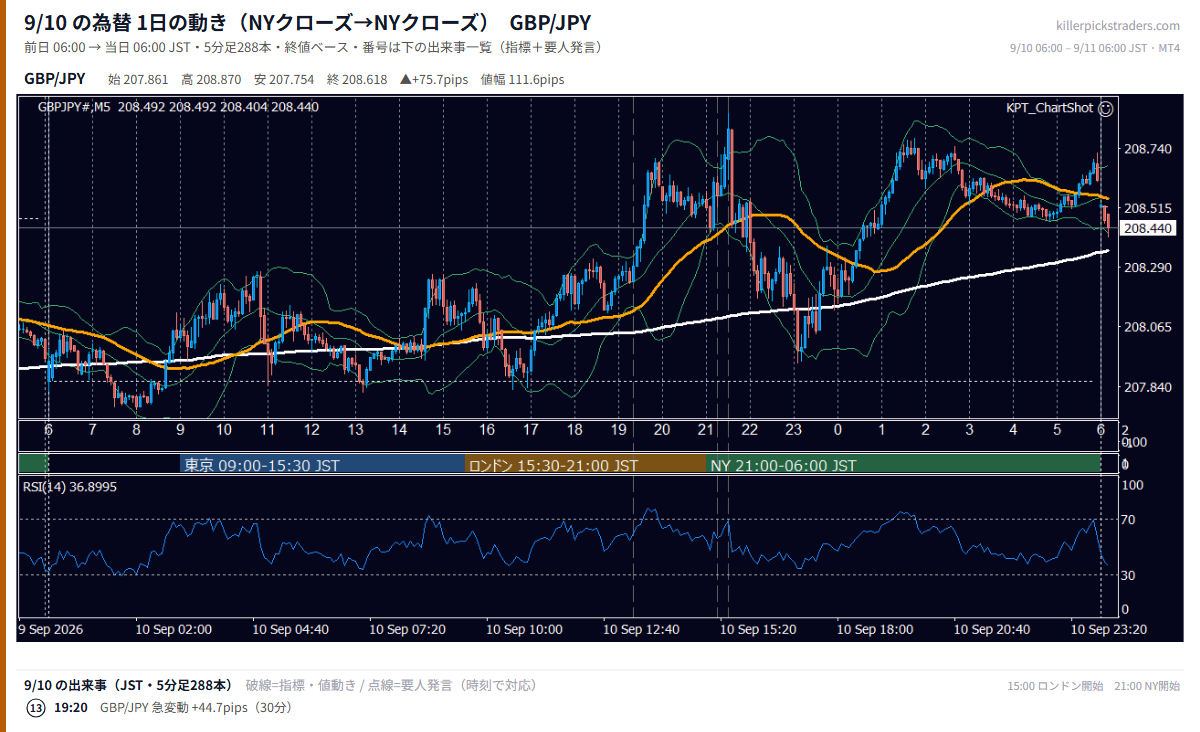Image resolution: width=1200 pixels, height=732 pixels.
Task: Click the 208.740 price axis label
Action: coord(1147,149)
